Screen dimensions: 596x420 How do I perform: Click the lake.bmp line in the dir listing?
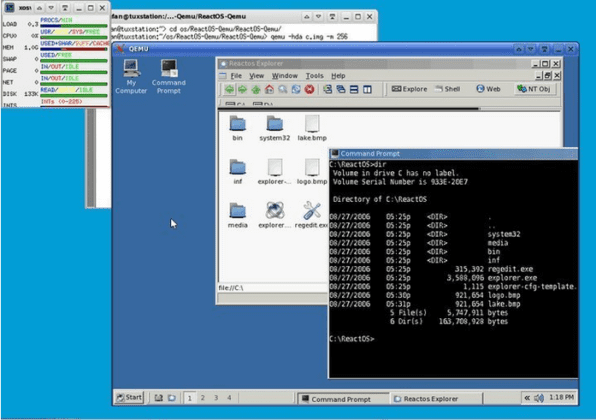tap(425, 304)
